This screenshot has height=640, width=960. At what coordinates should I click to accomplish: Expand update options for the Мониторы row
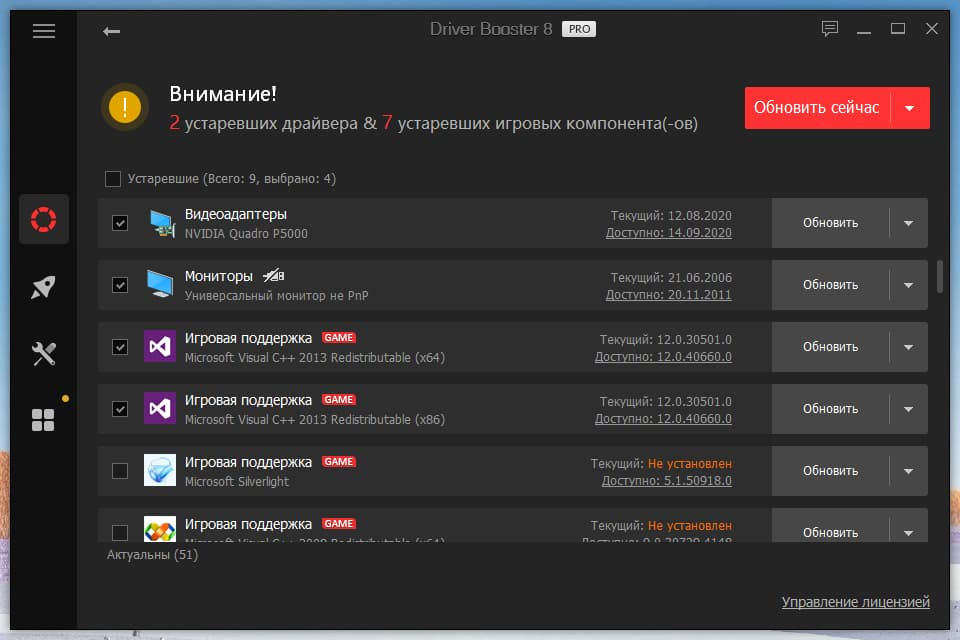908,285
